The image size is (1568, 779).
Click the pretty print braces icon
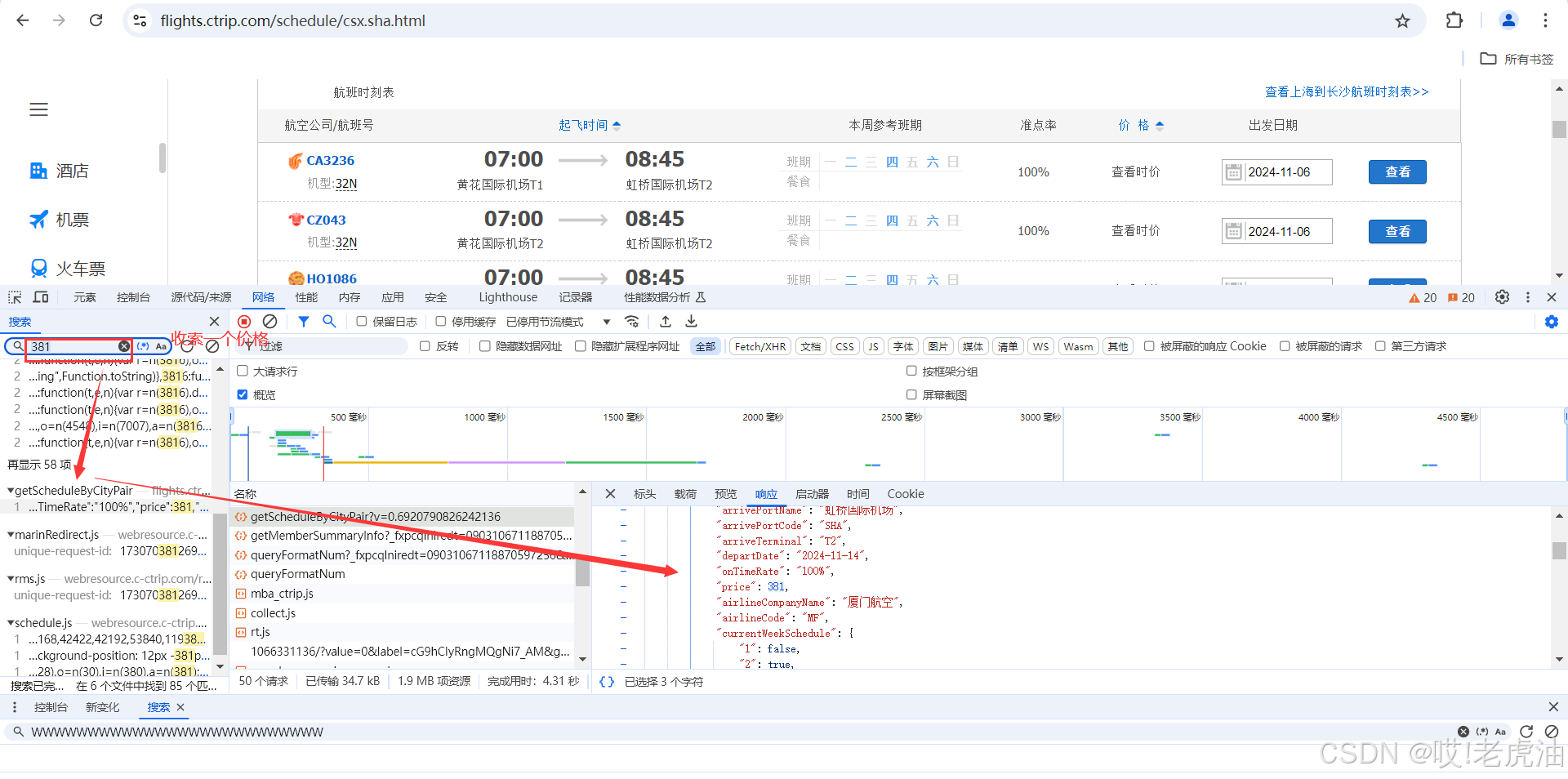pos(607,681)
